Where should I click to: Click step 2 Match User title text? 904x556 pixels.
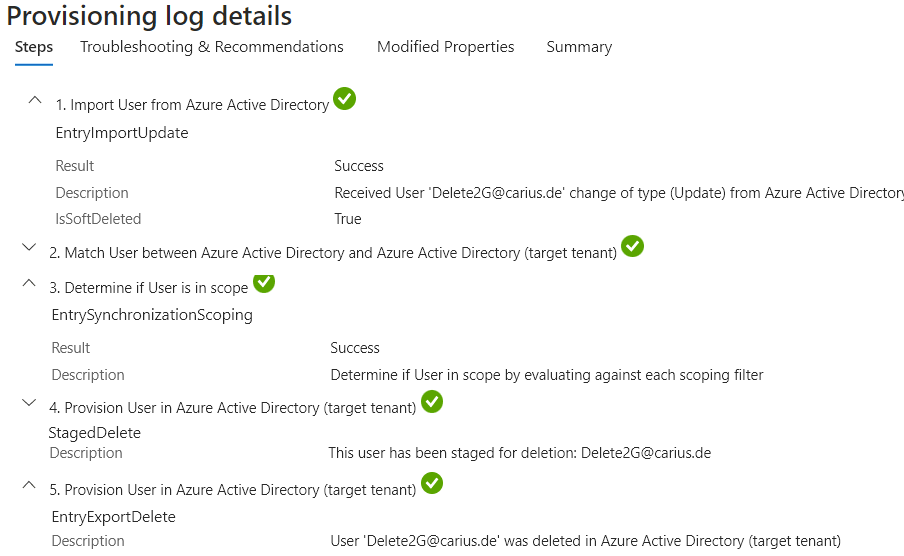click(x=333, y=253)
